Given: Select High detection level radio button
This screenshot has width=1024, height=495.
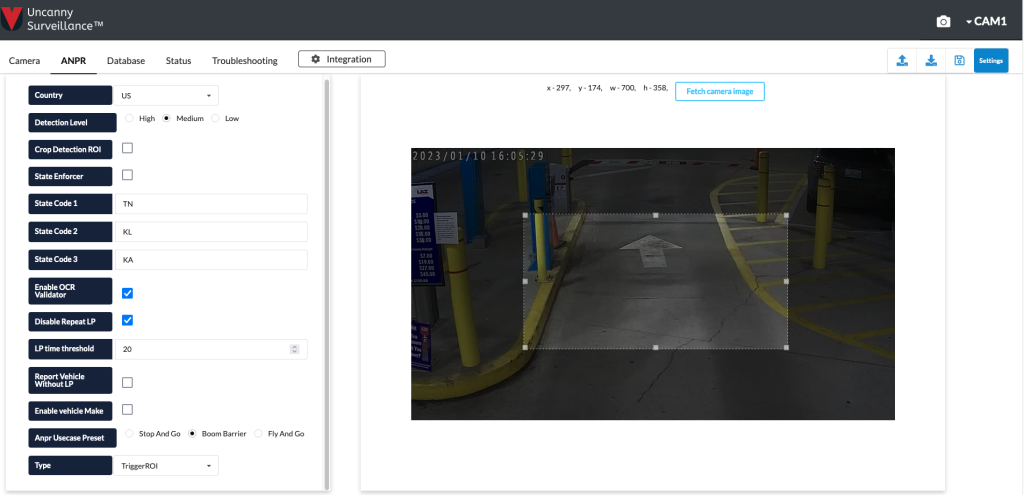Looking at the screenshot, I should [x=129, y=118].
